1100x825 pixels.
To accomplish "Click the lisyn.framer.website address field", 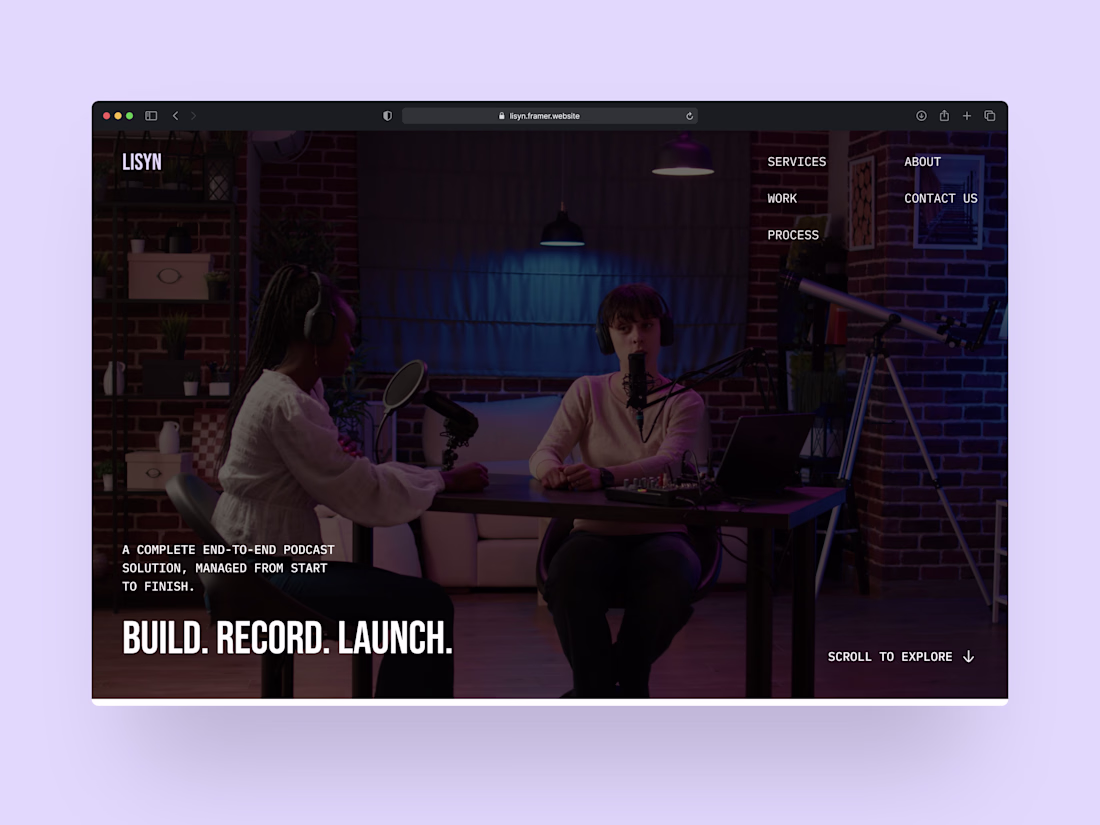I will pyautogui.click(x=549, y=116).
